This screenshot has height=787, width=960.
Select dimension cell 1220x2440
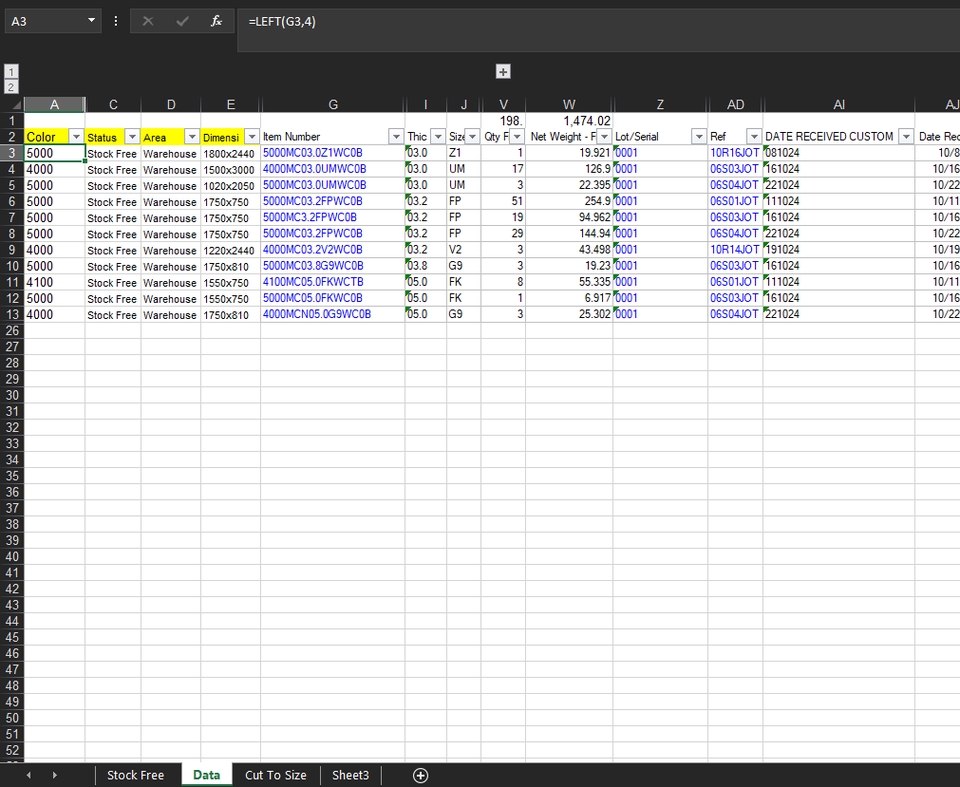pyautogui.click(x=230, y=250)
